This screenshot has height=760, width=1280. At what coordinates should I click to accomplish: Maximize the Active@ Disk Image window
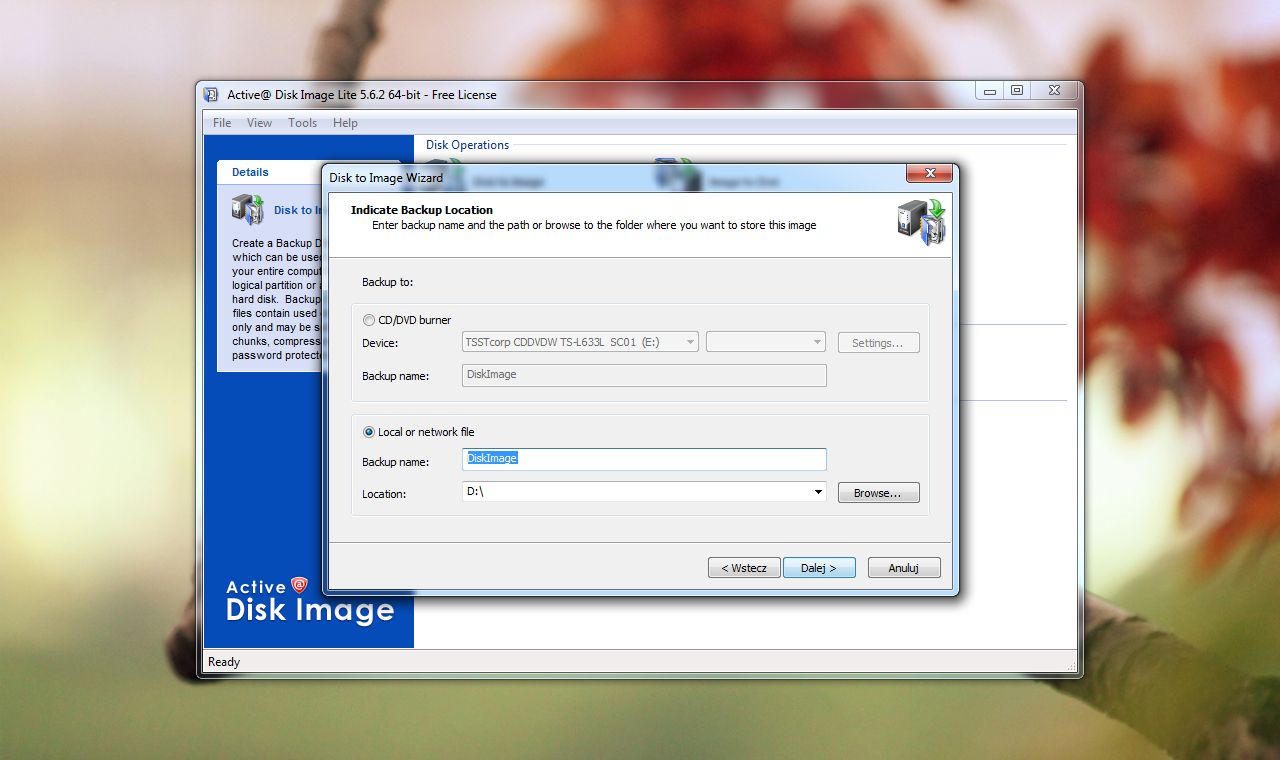[x=1017, y=91]
